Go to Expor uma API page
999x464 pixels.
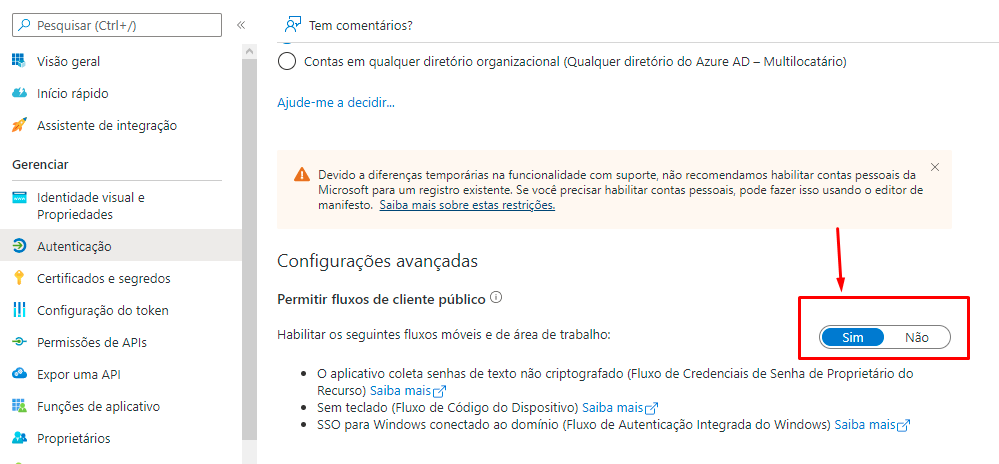point(78,374)
